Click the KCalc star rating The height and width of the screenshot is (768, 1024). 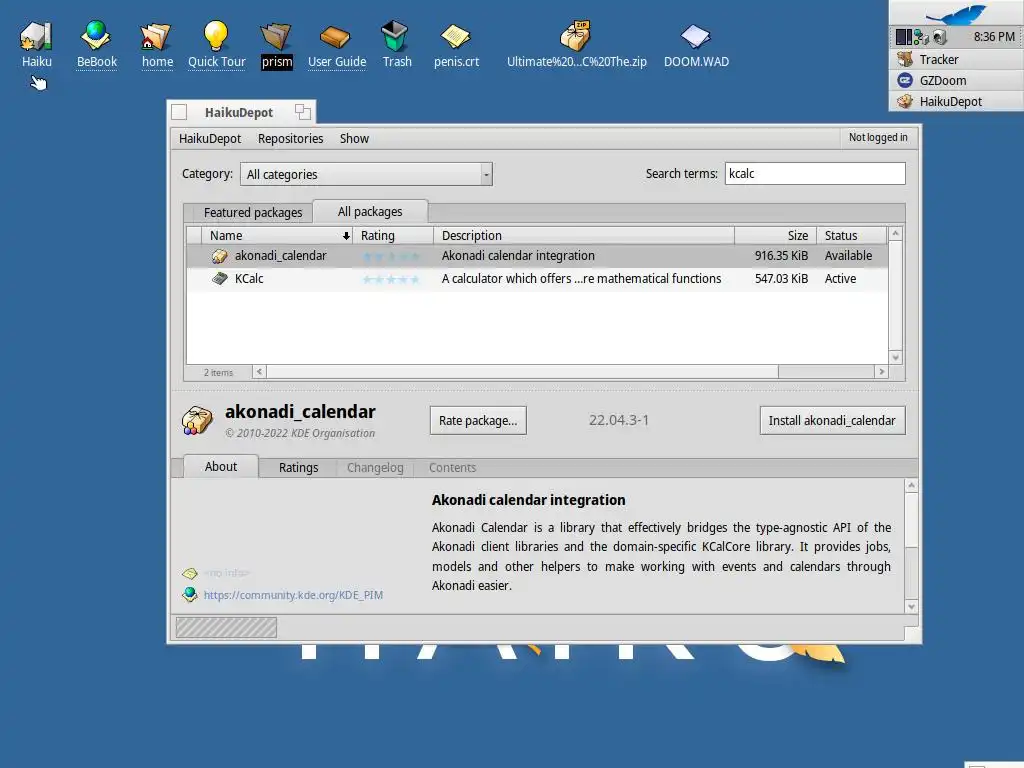pos(391,280)
